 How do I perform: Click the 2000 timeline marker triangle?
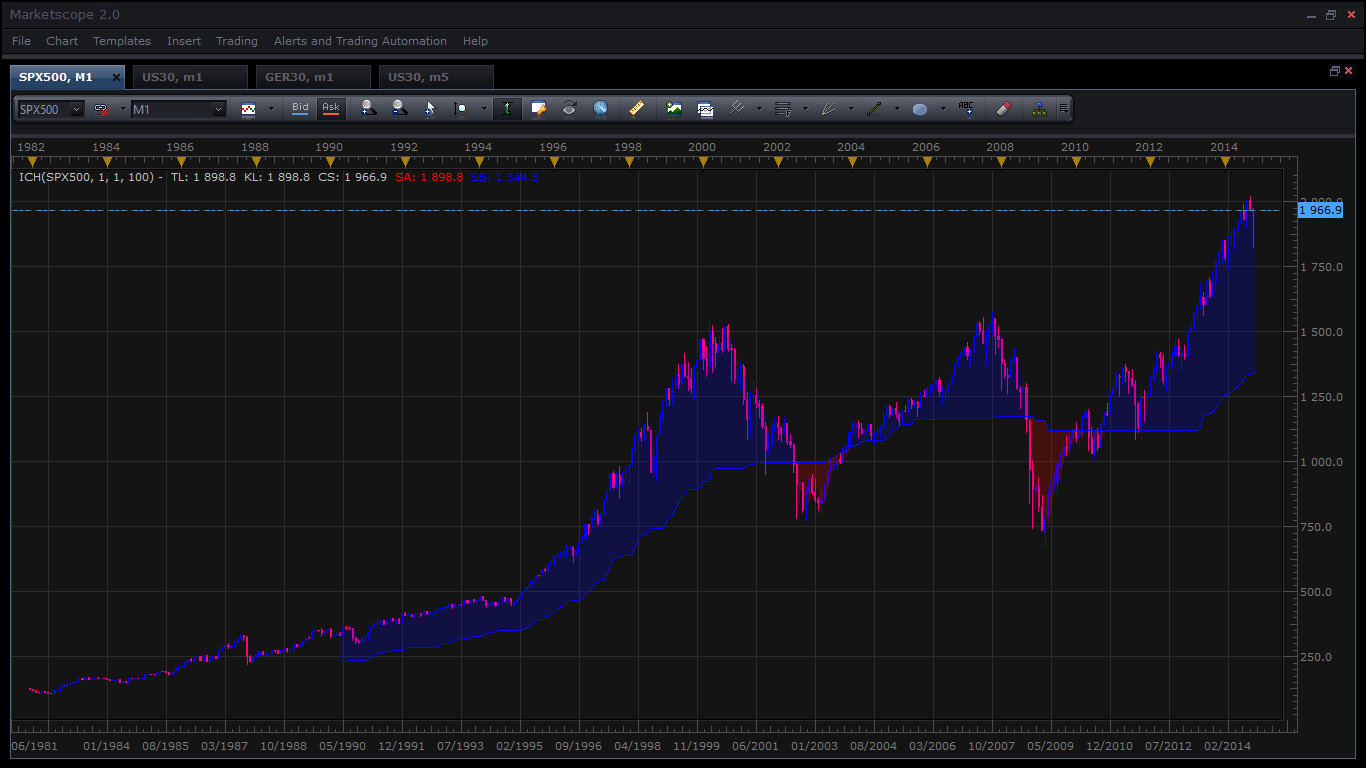703,161
